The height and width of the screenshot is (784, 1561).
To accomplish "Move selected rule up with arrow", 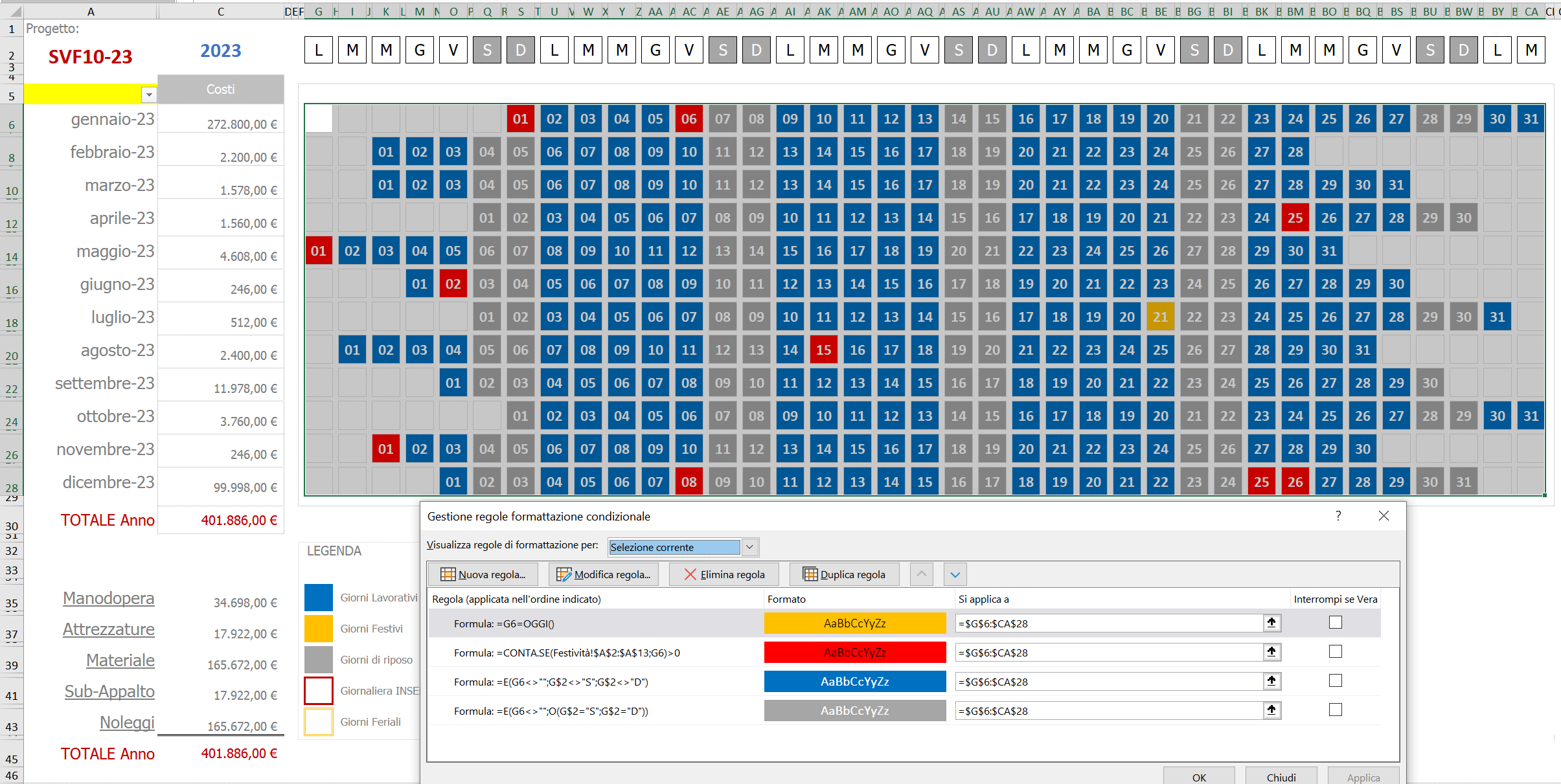I will coord(922,574).
